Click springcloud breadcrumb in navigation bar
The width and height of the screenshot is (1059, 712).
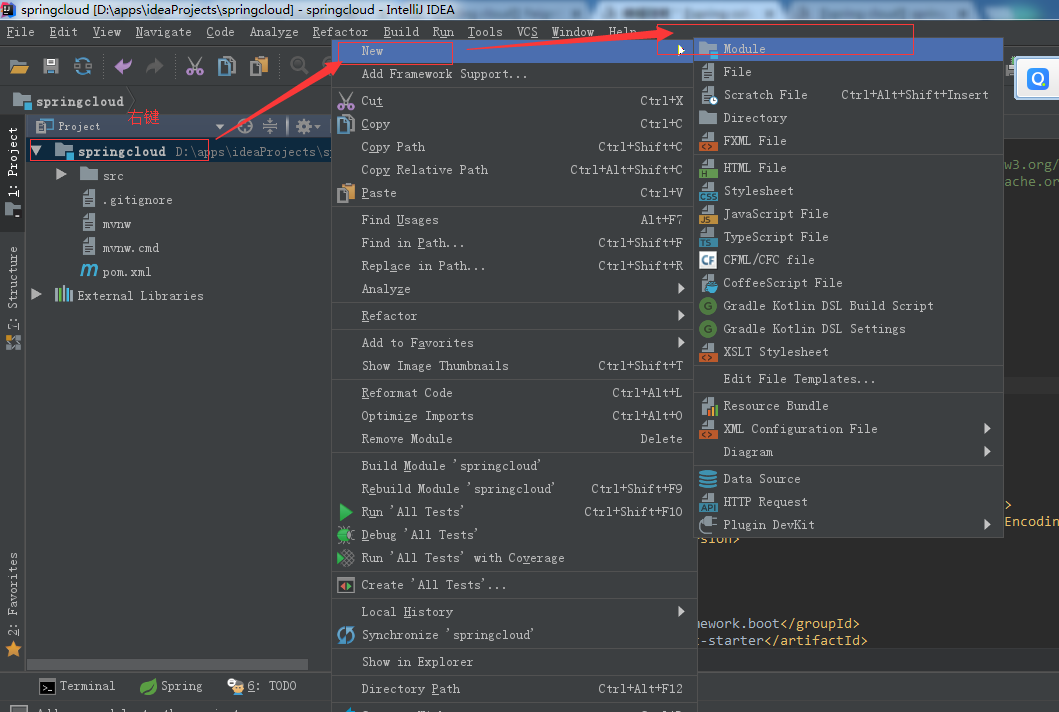69,101
